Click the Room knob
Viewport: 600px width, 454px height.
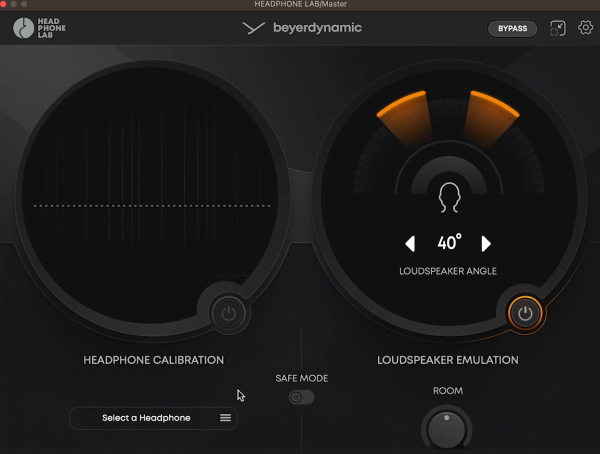pyautogui.click(x=447, y=430)
